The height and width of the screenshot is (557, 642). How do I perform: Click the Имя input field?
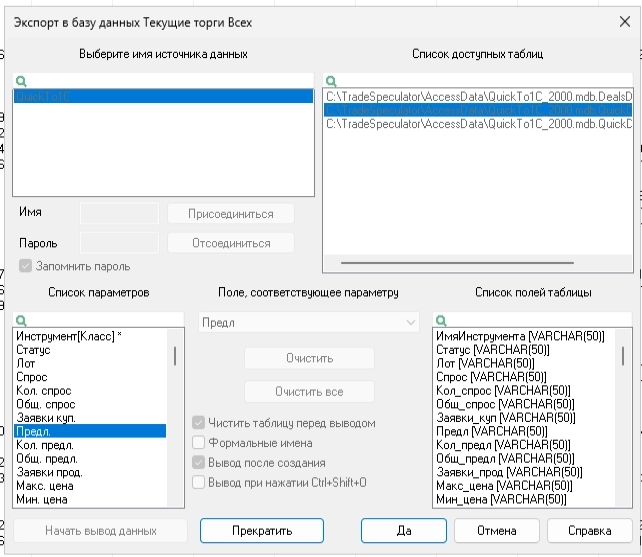[119, 213]
